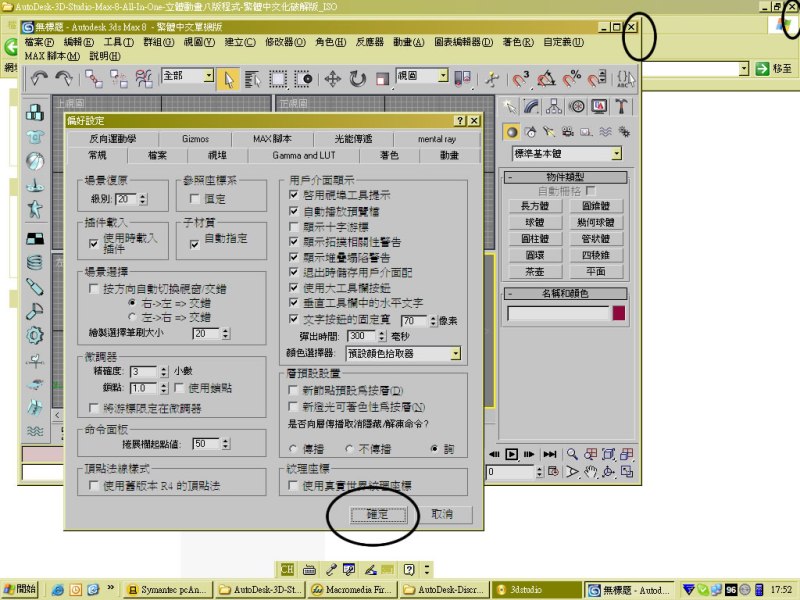
Task: Adjust the 場景復原 級別 spinner arrows
Action: (x=143, y=199)
